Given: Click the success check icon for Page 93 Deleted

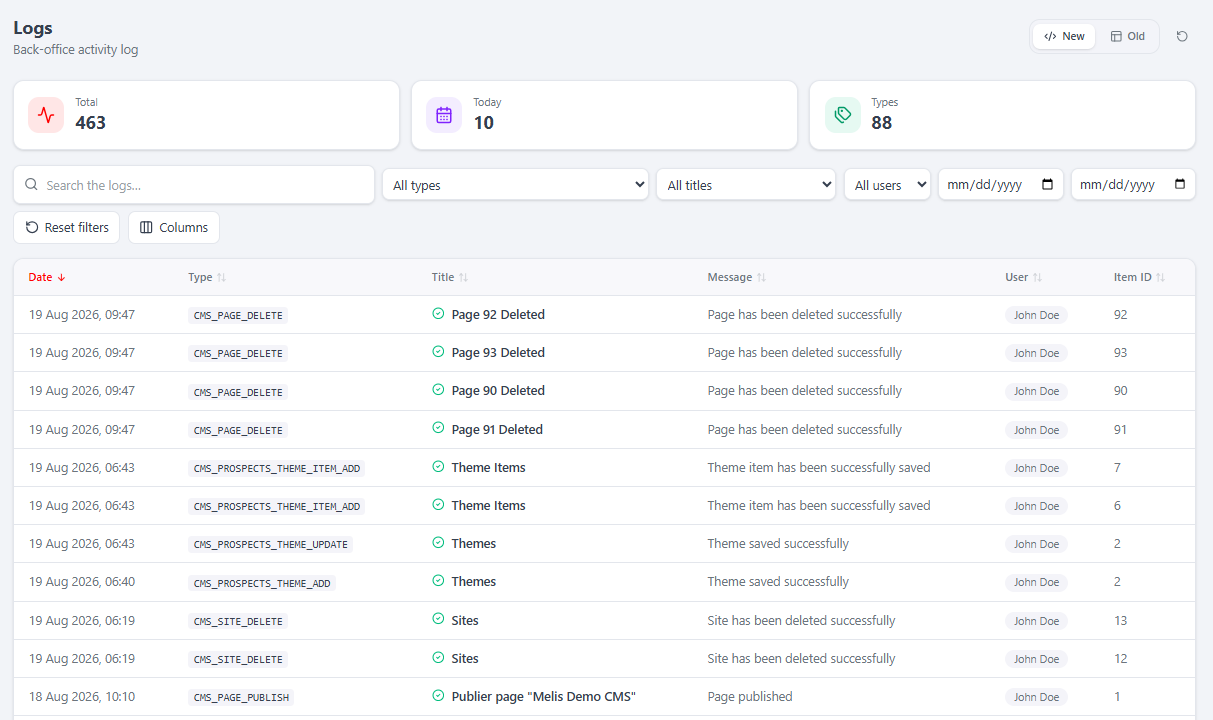Looking at the screenshot, I should point(438,352).
